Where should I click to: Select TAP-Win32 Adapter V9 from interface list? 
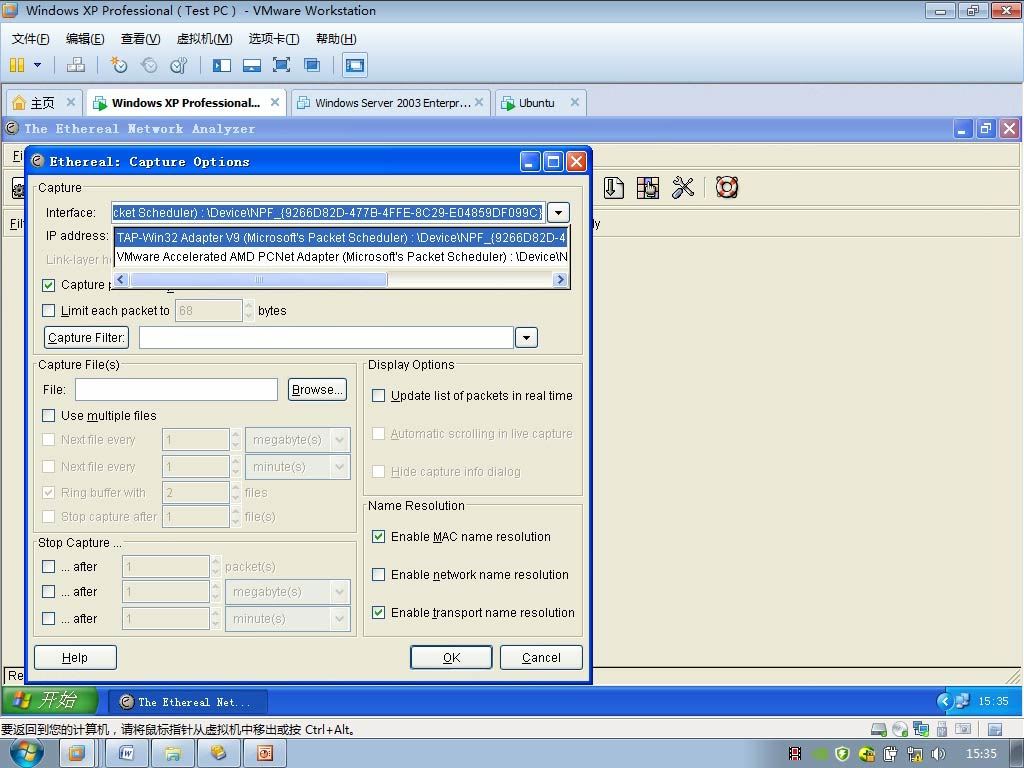tap(341, 238)
